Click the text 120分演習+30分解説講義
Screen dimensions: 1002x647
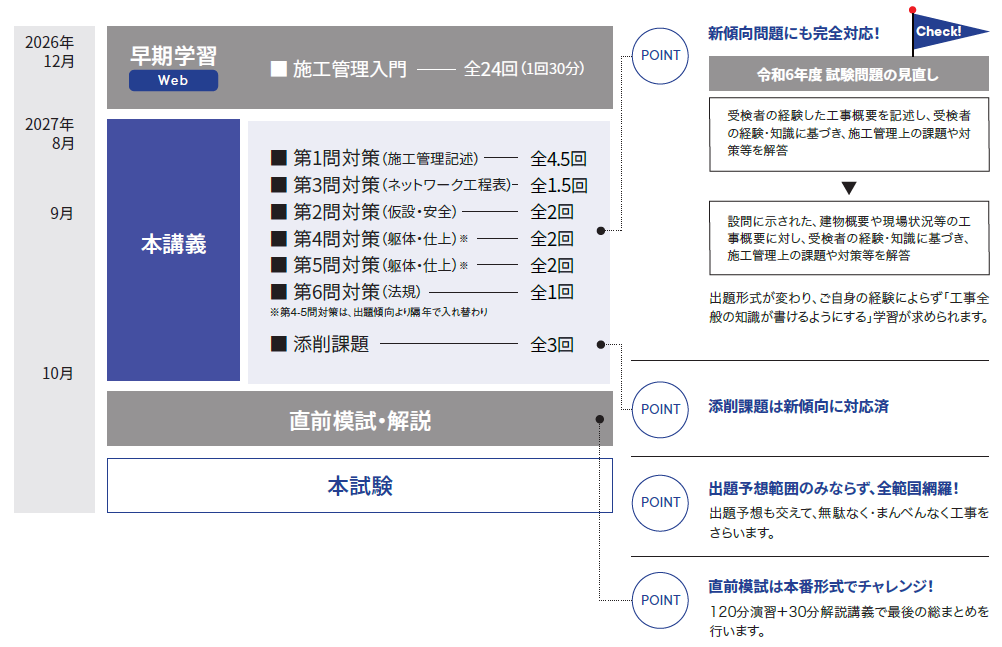pyautogui.click(x=849, y=621)
